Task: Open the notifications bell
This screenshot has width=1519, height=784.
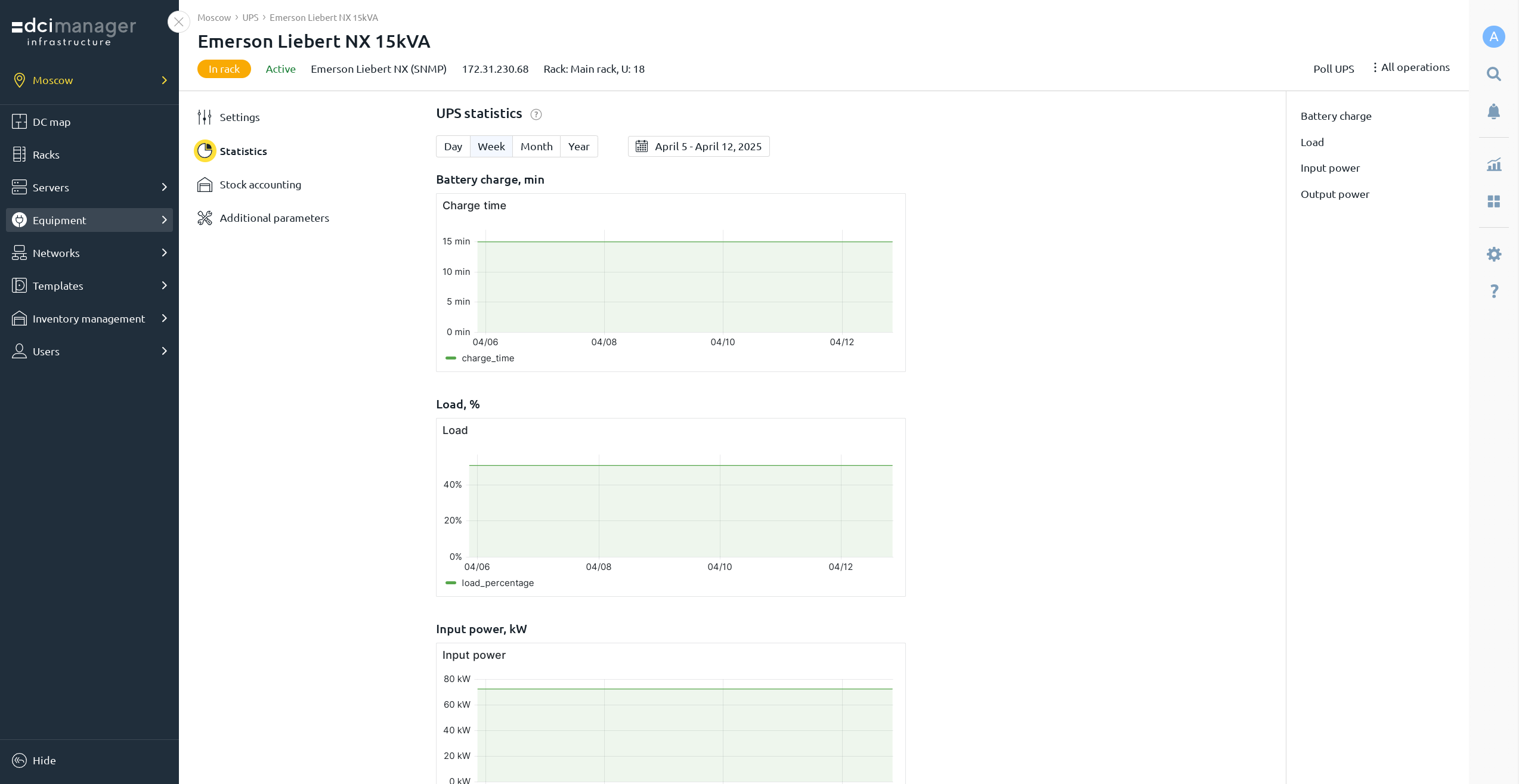Action: pos(1493,111)
